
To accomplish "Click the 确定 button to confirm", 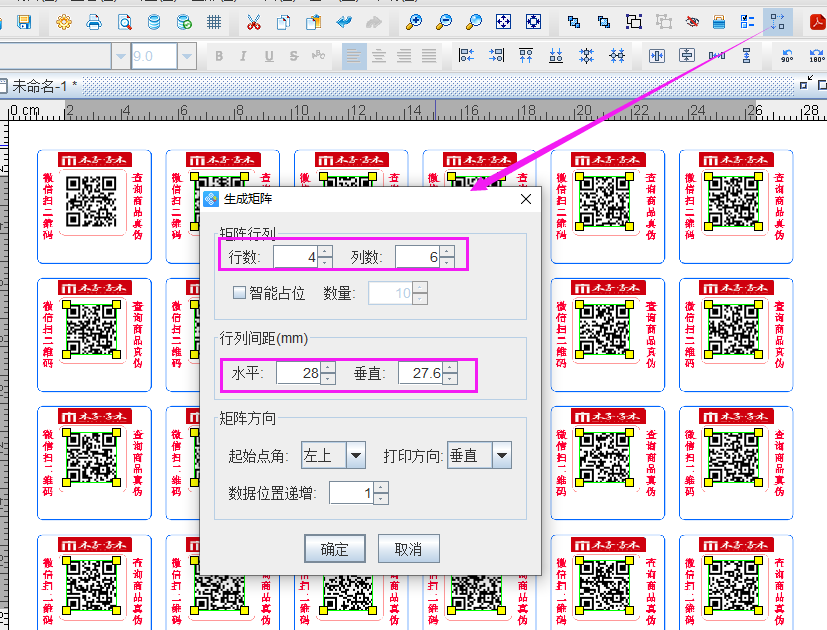I will pos(334,548).
